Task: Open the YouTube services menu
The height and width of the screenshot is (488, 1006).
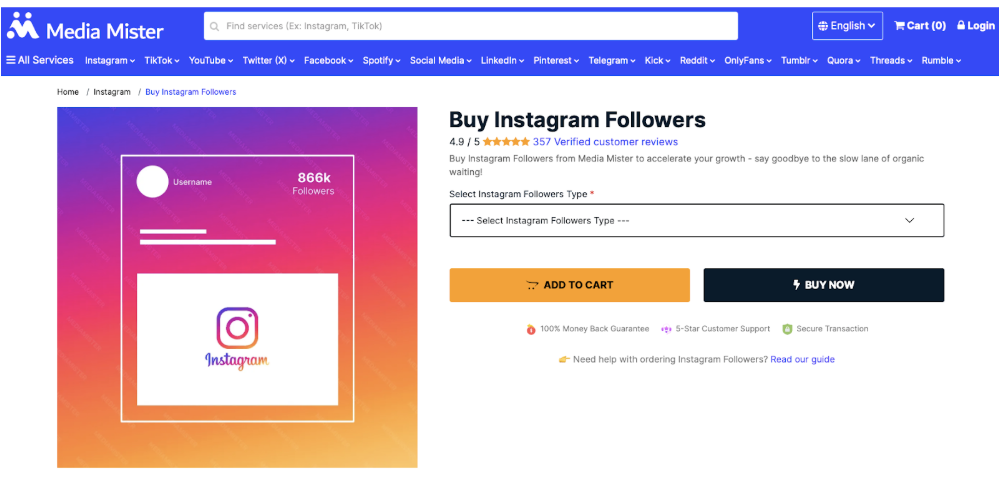Action: [x=210, y=60]
